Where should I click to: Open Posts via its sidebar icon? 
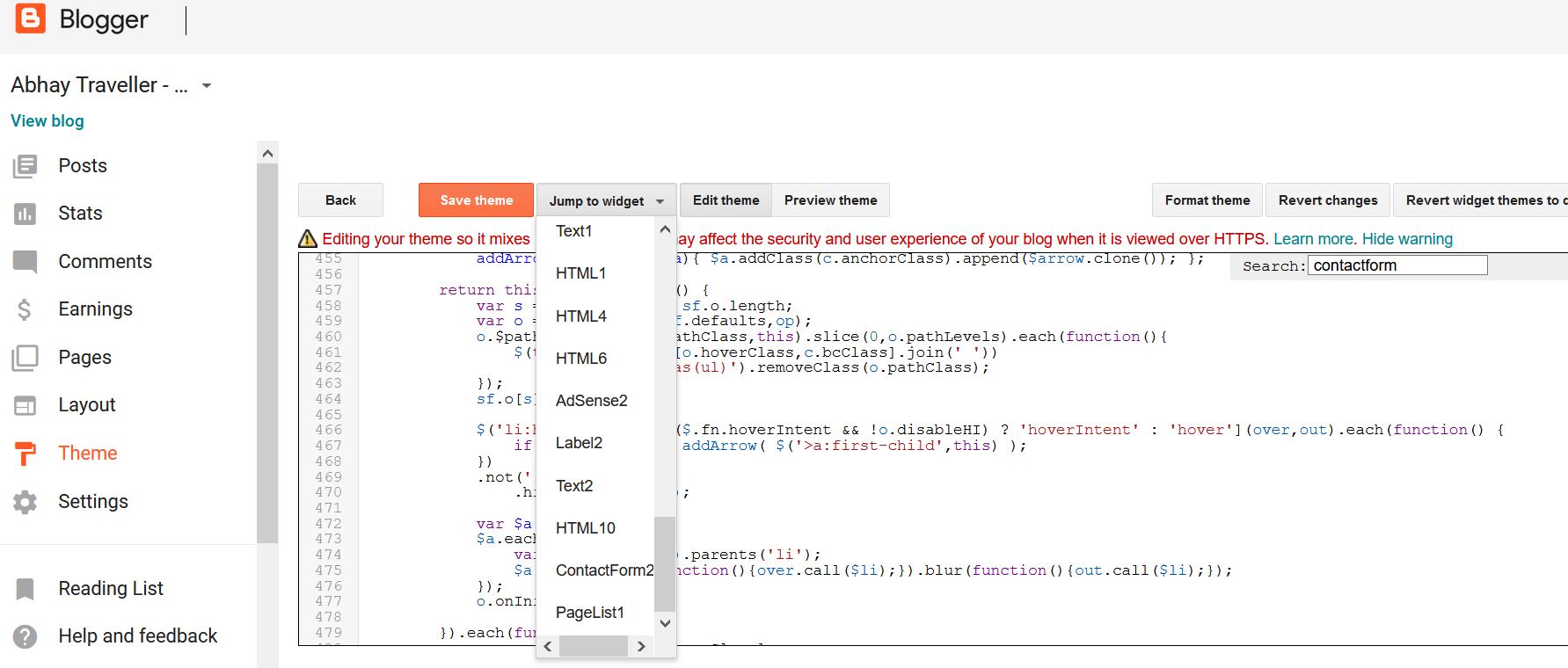[x=26, y=166]
